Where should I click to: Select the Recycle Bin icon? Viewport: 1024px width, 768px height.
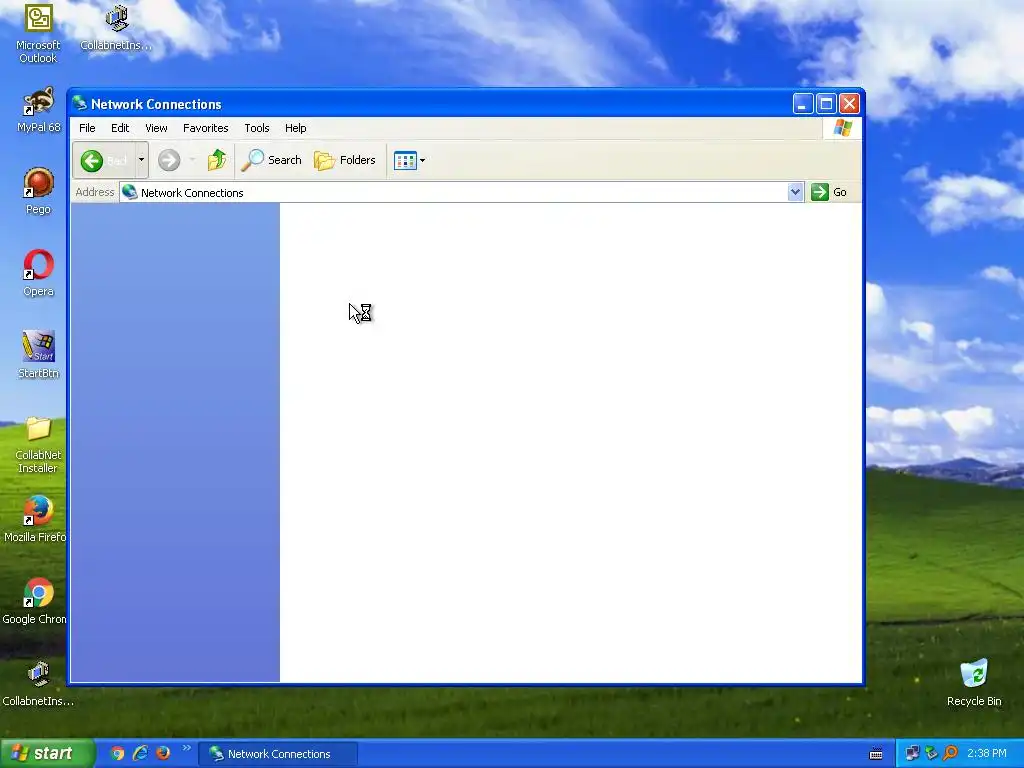pos(974,683)
